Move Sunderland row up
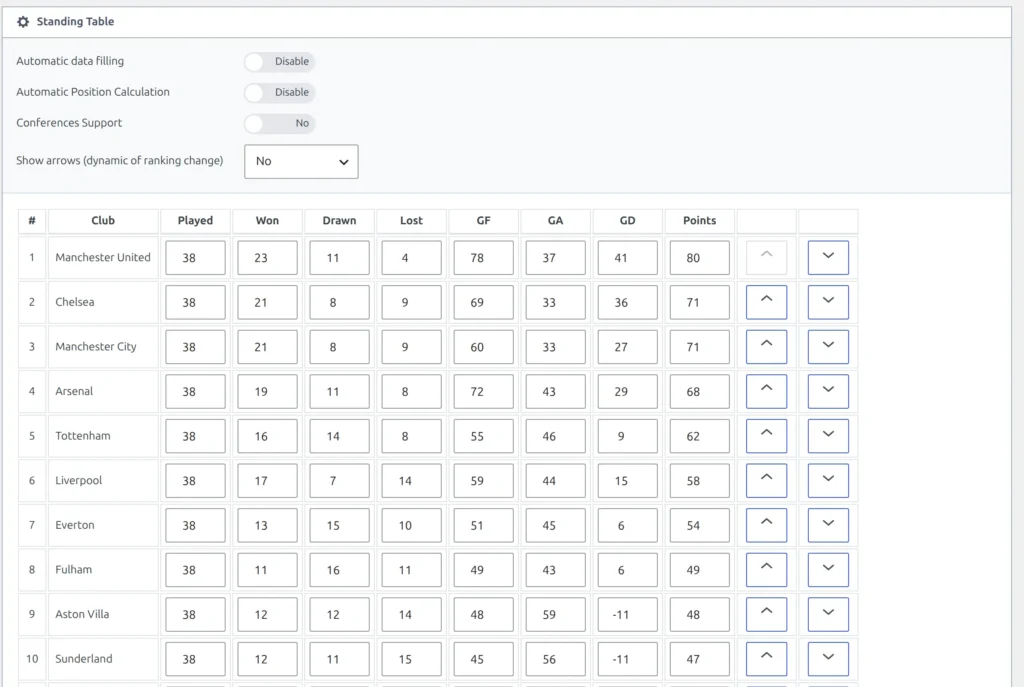This screenshot has height=687, width=1024. (x=766, y=658)
